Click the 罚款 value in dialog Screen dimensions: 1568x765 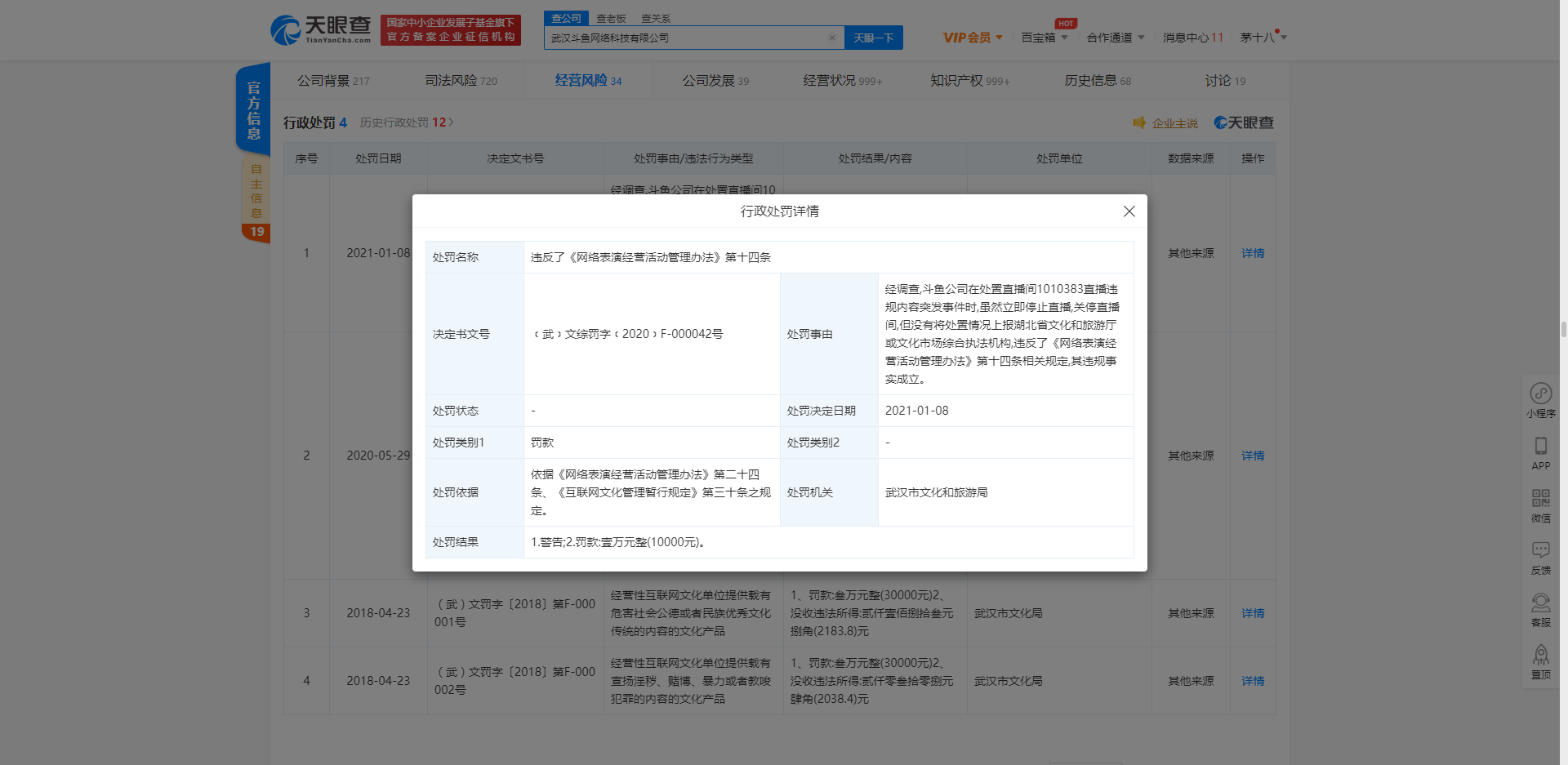pos(542,443)
